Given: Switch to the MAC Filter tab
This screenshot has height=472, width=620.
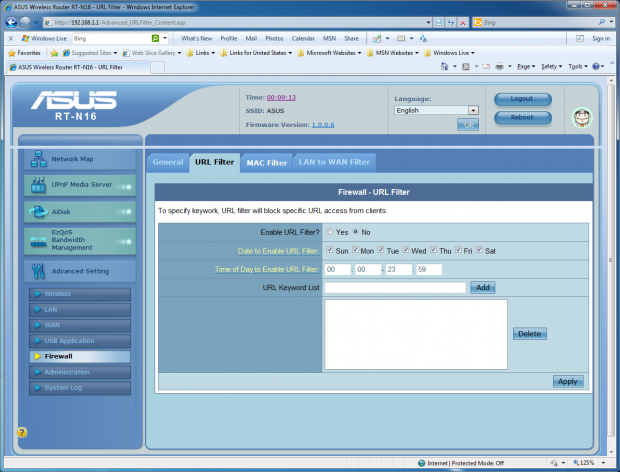Looking at the screenshot, I should tap(267, 163).
